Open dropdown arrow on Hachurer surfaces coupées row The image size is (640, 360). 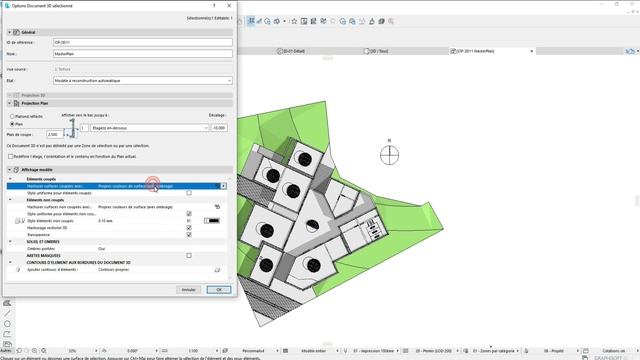[223, 186]
